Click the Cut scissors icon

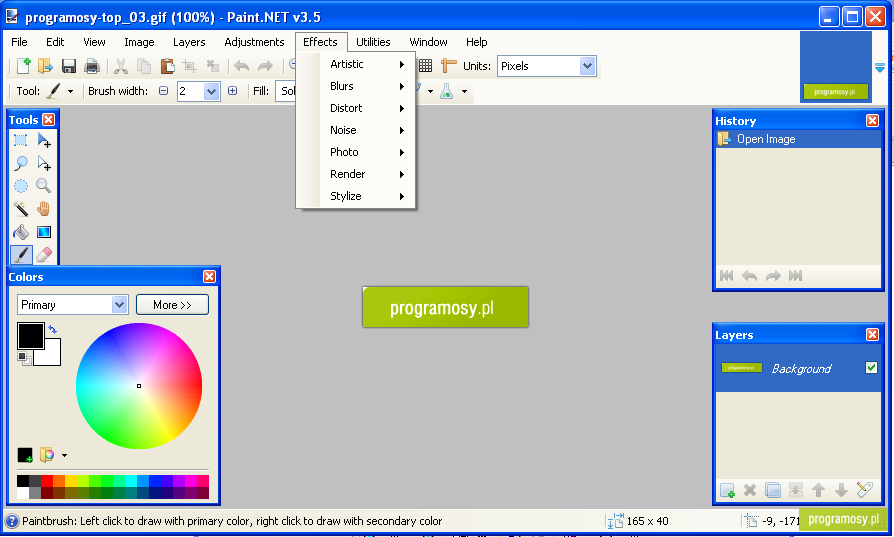(121, 66)
